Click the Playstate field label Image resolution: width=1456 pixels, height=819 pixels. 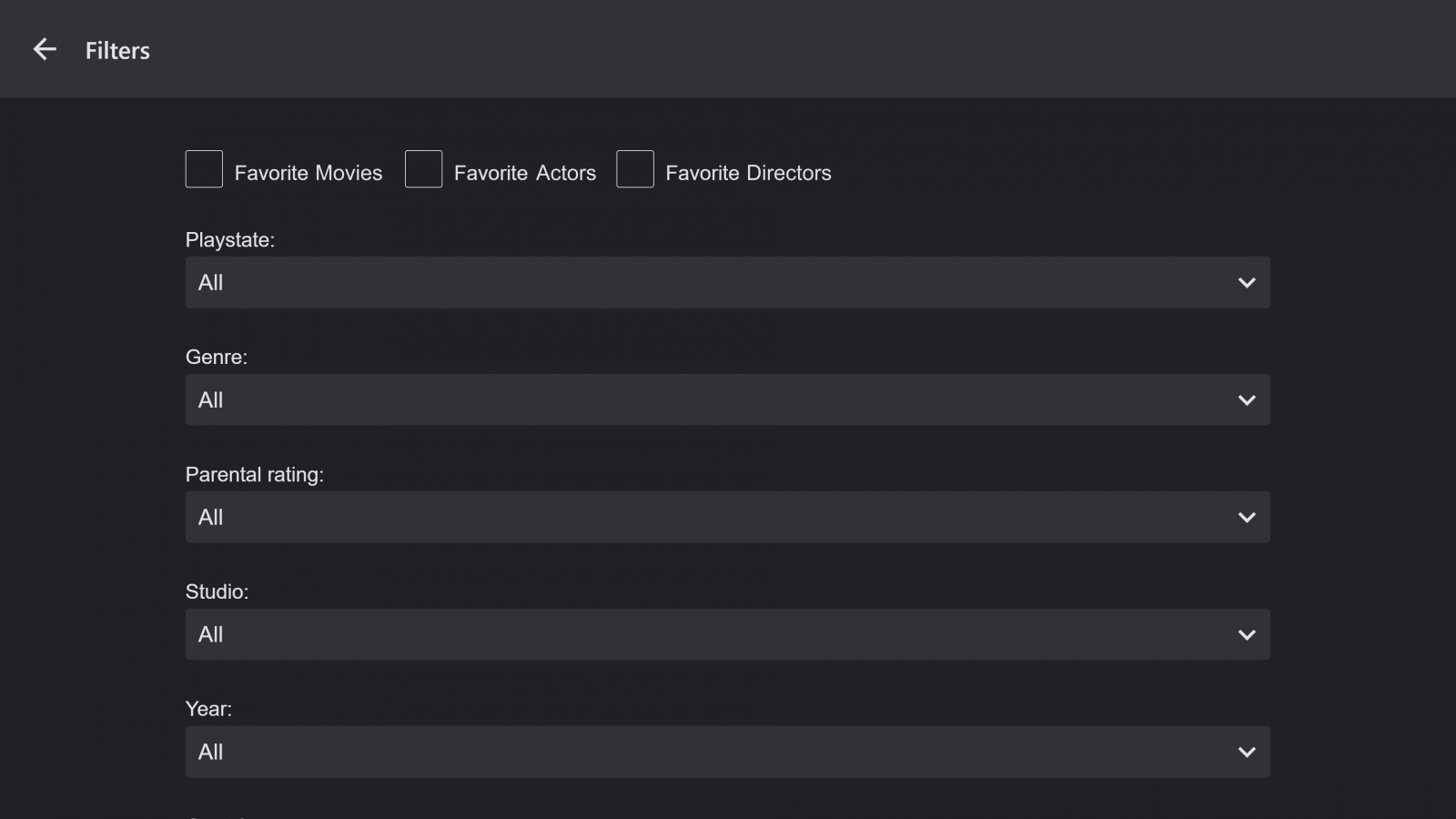pyautogui.click(x=229, y=240)
